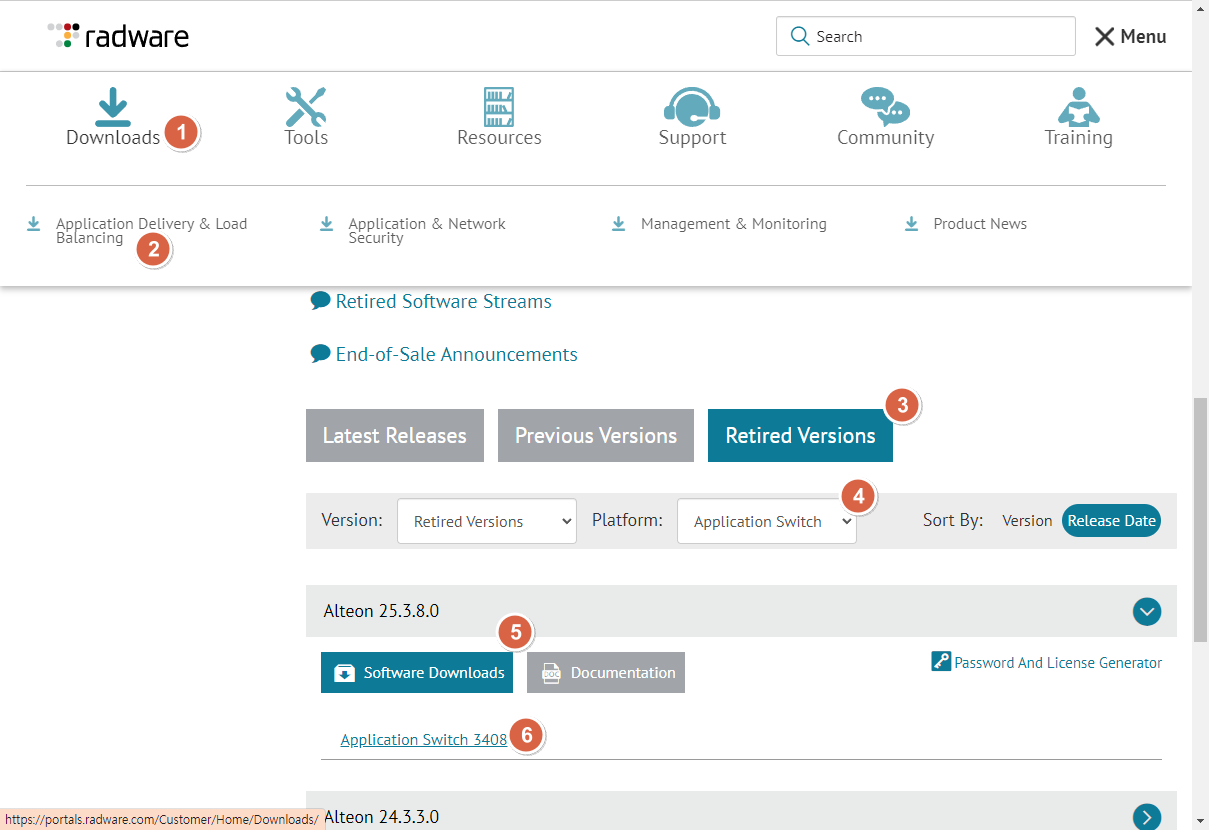
Task: Open the Version dropdown
Action: [x=487, y=521]
